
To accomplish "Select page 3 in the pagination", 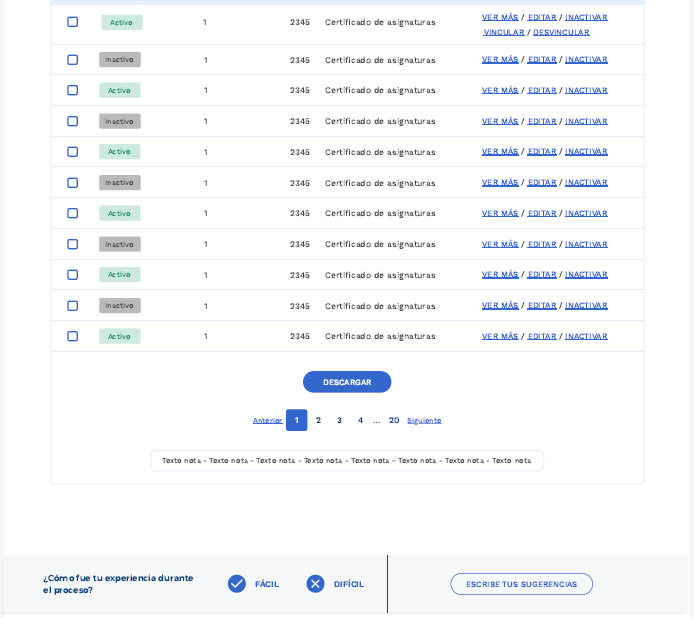I will [x=339, y=420].
